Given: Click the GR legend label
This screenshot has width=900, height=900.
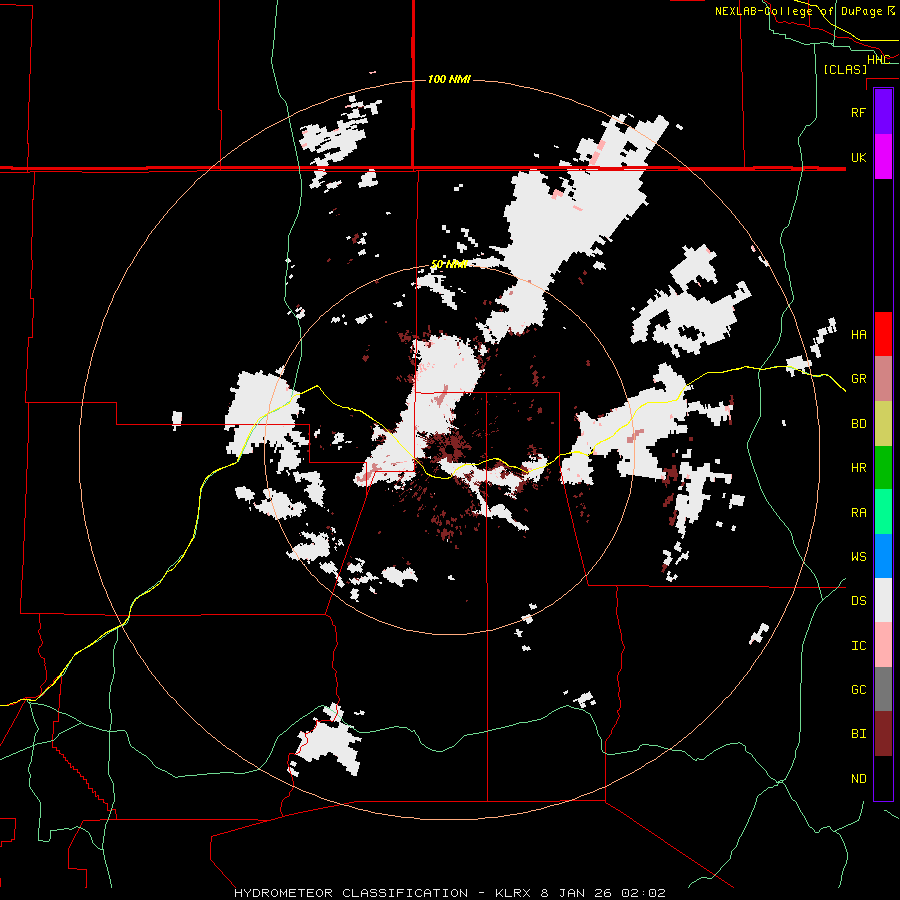Looking at the screenshot, I should 858,379.
